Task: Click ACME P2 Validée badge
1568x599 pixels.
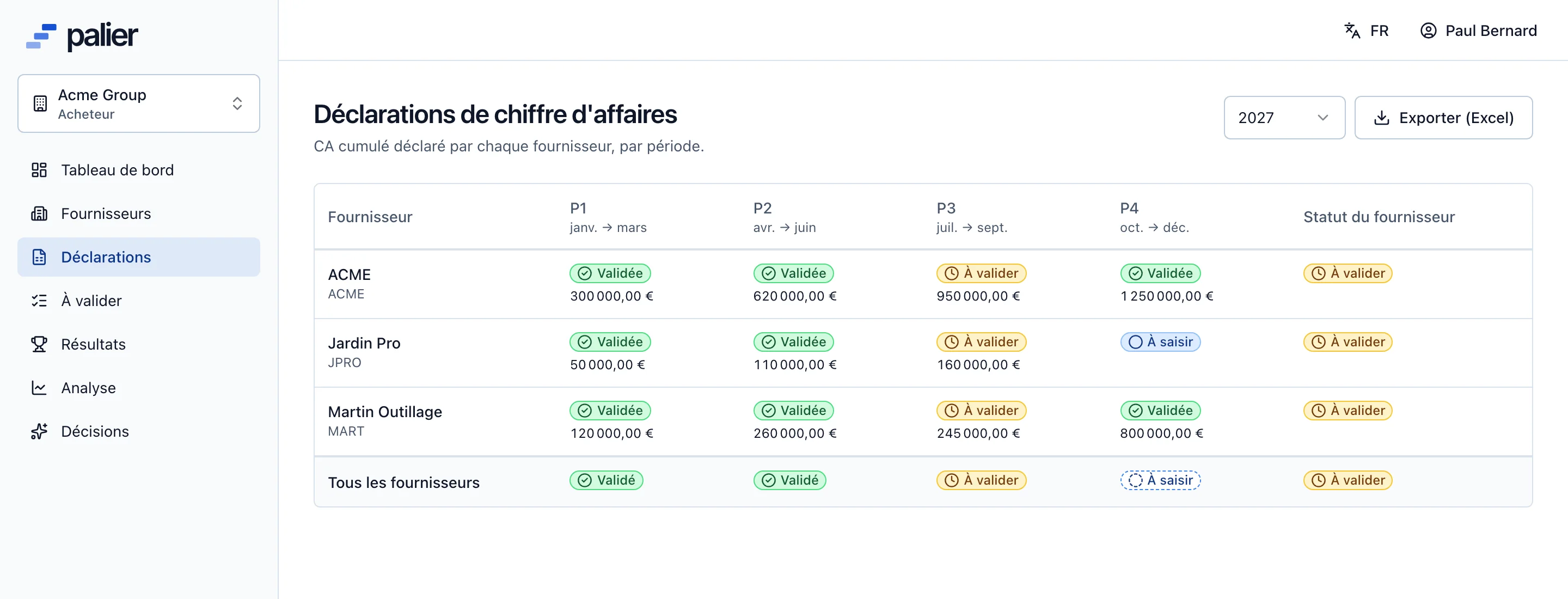Action: pos(793,273)
